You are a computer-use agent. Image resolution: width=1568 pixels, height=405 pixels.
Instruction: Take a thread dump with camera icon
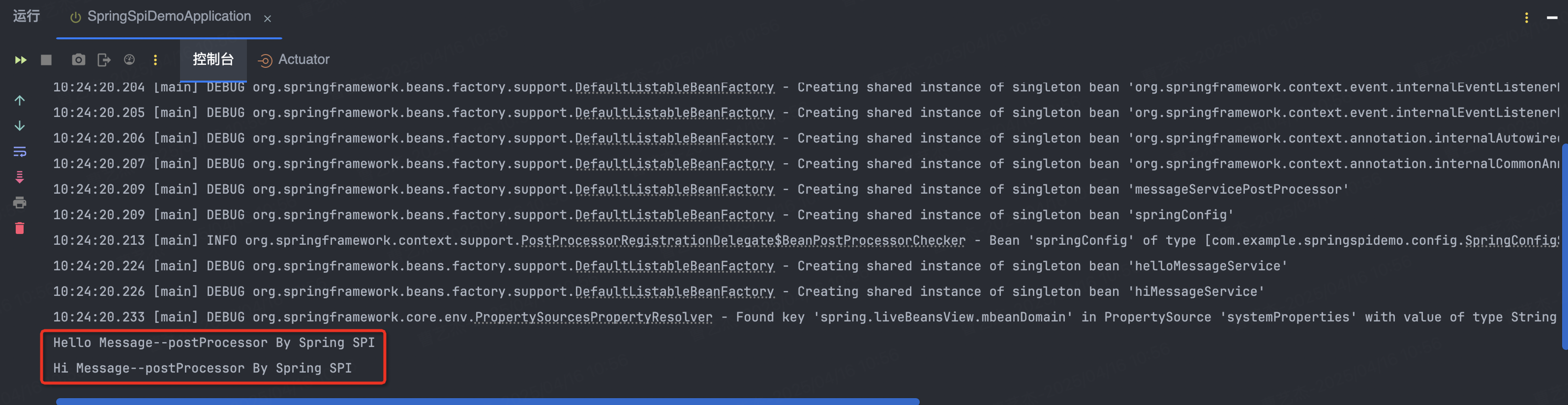click(79, 59)
